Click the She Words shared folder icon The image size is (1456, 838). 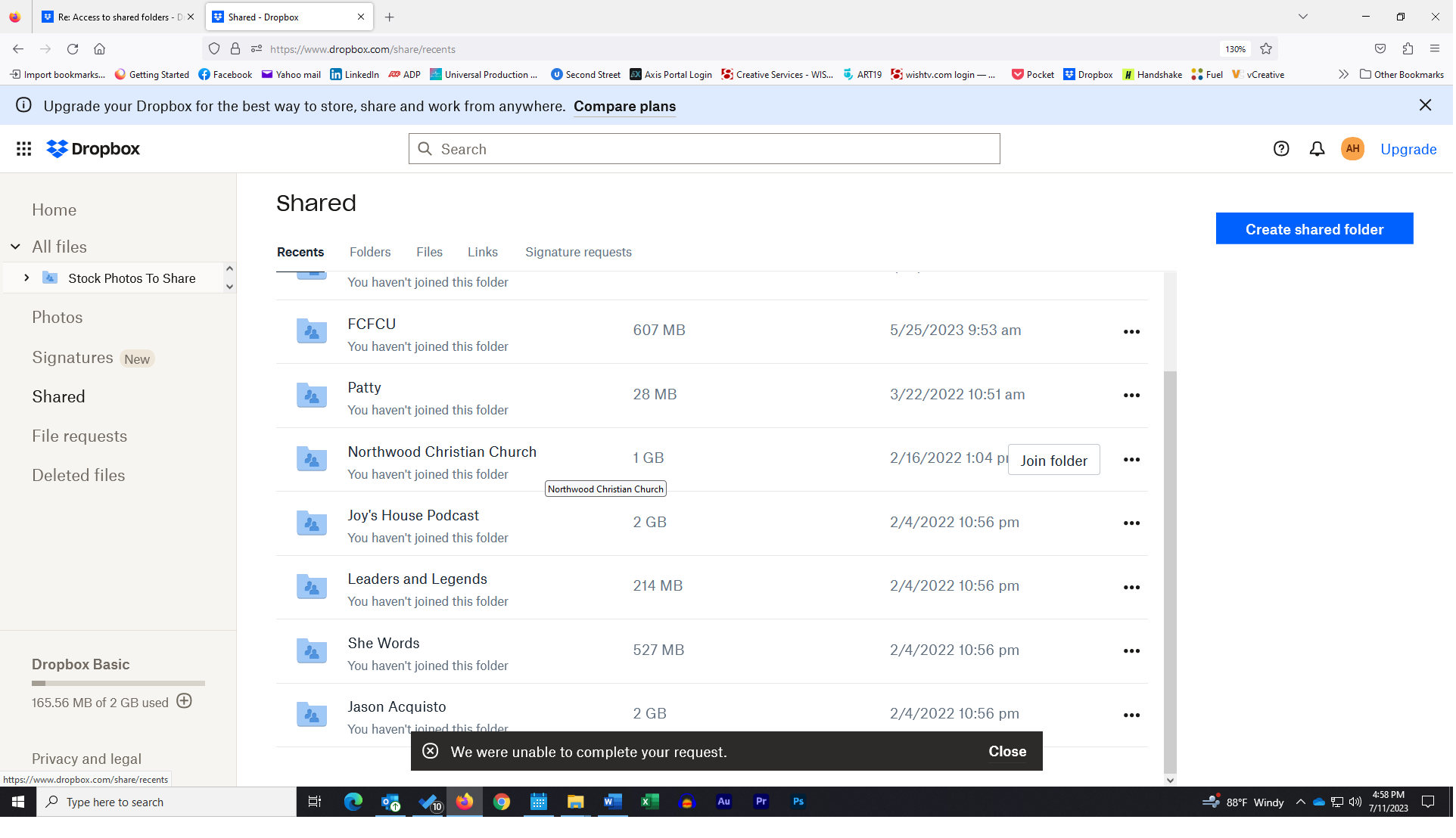(312, 651)
